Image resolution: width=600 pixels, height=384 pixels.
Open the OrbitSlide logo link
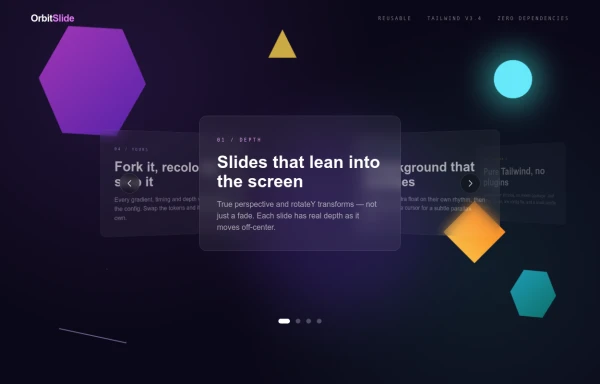click(52, 18)
